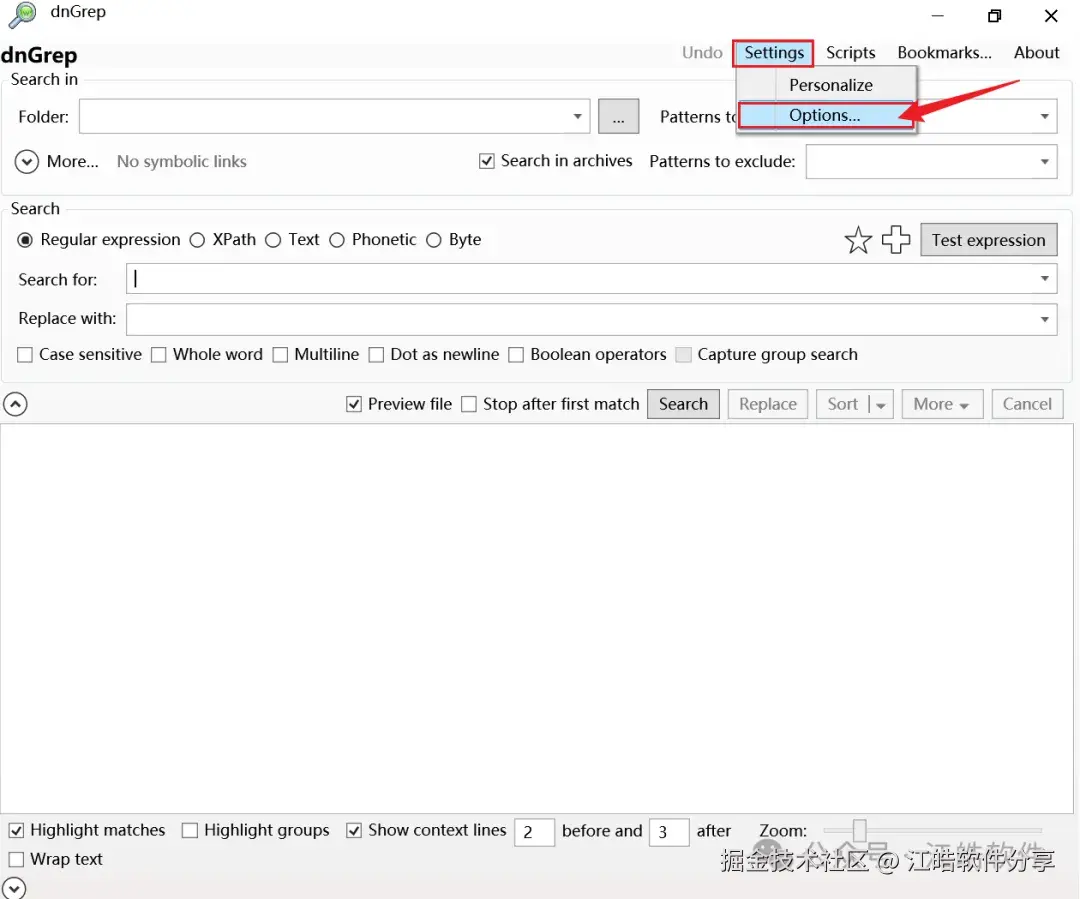Open the Folder dropdown arrow
The height and width of the screenshot is (899, 1080).
[x=577, y=116]
